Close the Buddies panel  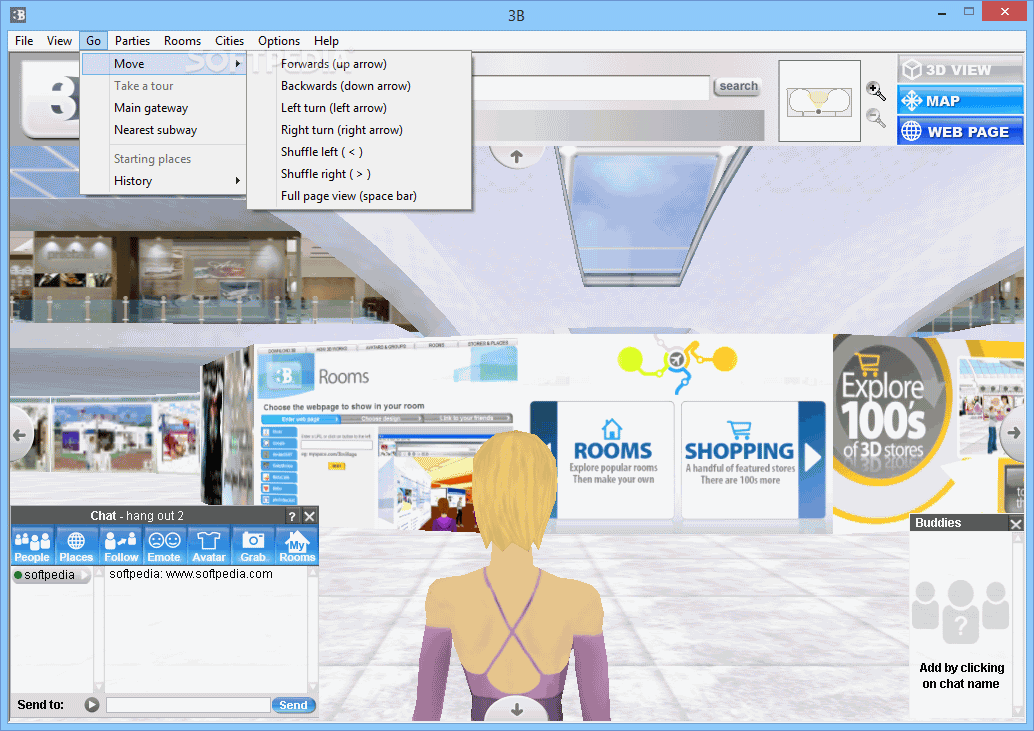pyautogui.click(x=1016, y=523)
